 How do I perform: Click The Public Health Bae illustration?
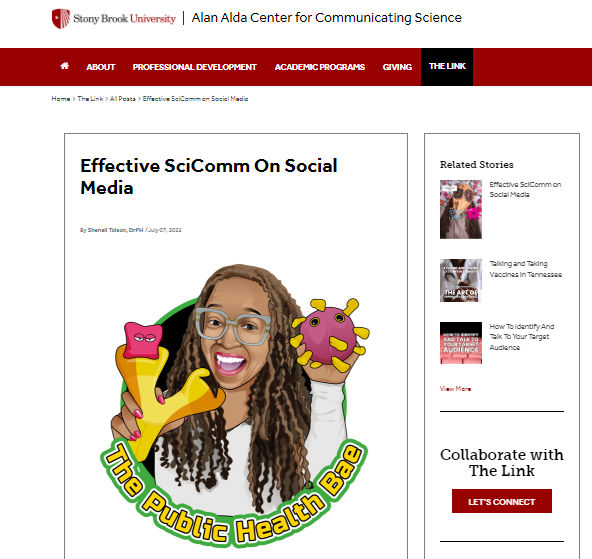pyautogui.click(x=234, y=406)
